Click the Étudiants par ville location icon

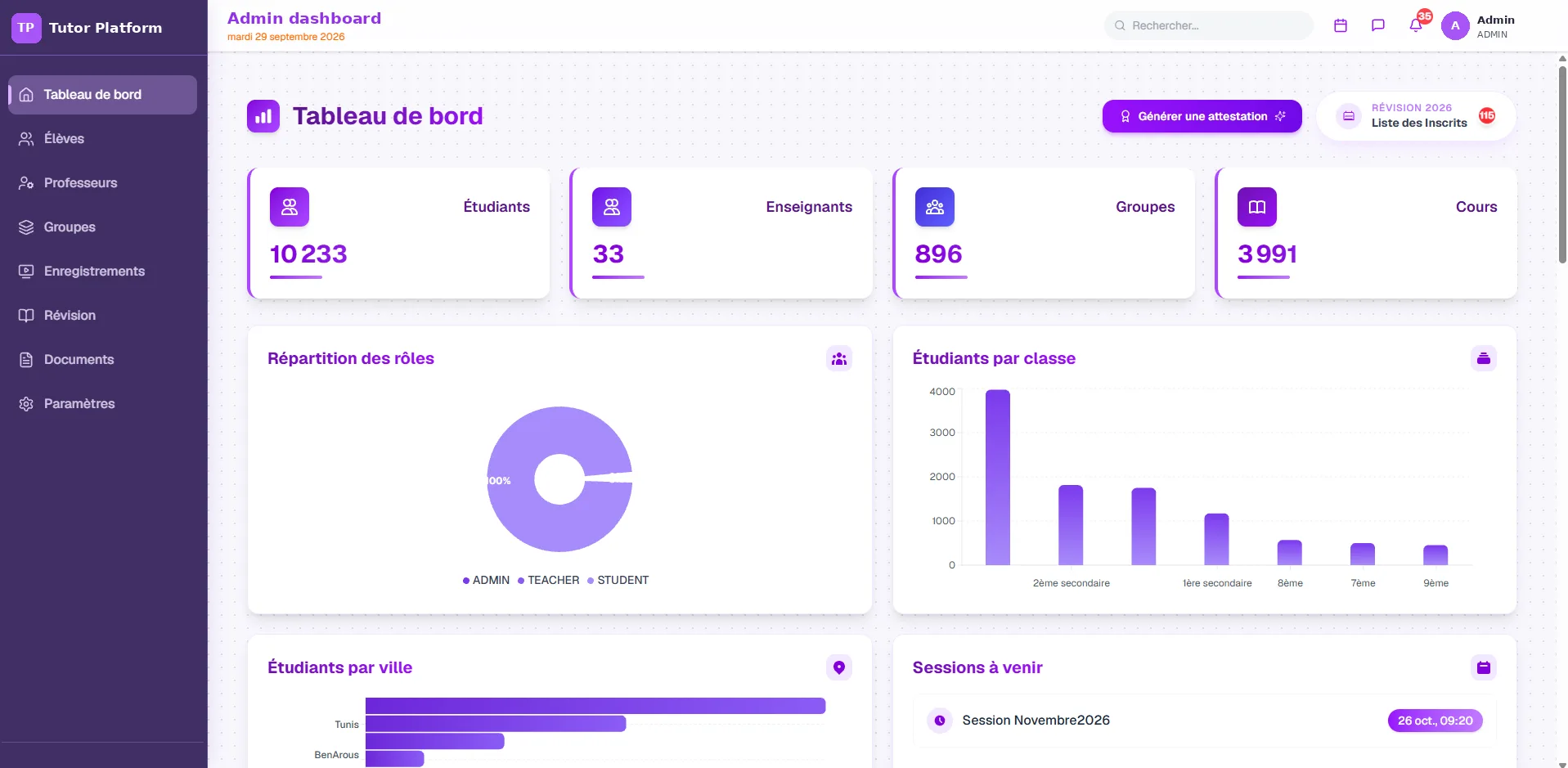coord(838,667)
